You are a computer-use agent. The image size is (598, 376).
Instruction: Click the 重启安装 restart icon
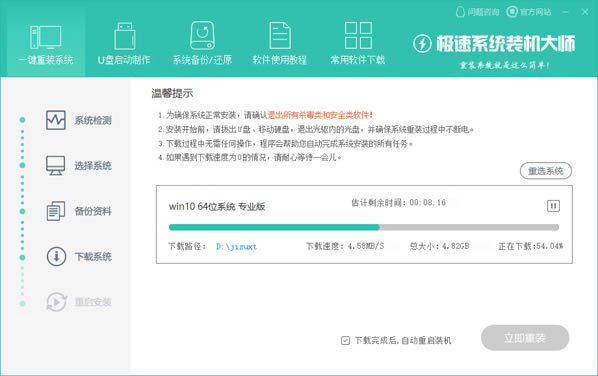[56, 302]
